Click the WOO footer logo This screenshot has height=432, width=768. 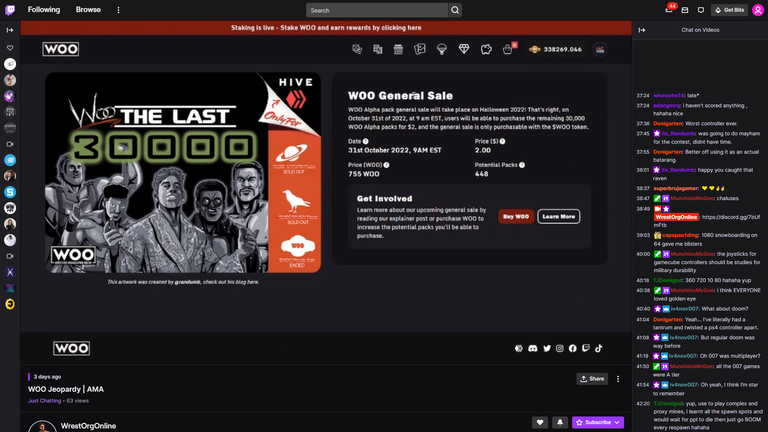72,348
